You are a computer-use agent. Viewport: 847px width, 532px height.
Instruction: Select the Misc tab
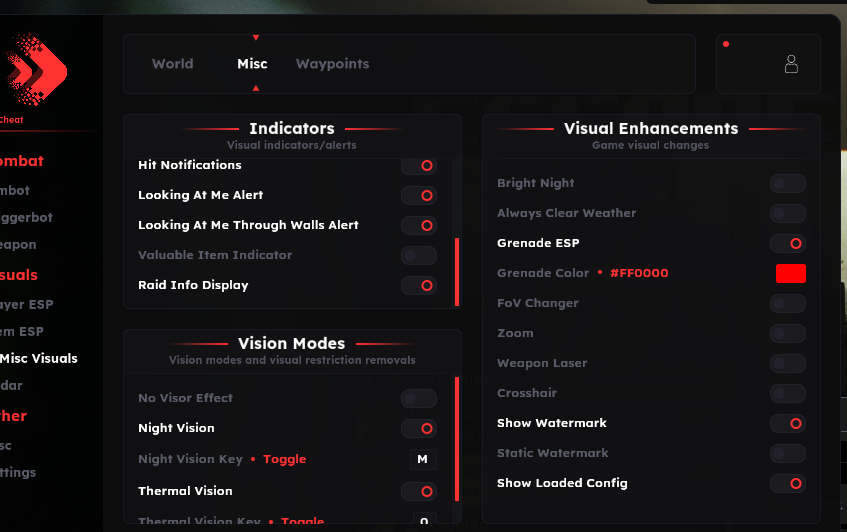pos(252,64)
